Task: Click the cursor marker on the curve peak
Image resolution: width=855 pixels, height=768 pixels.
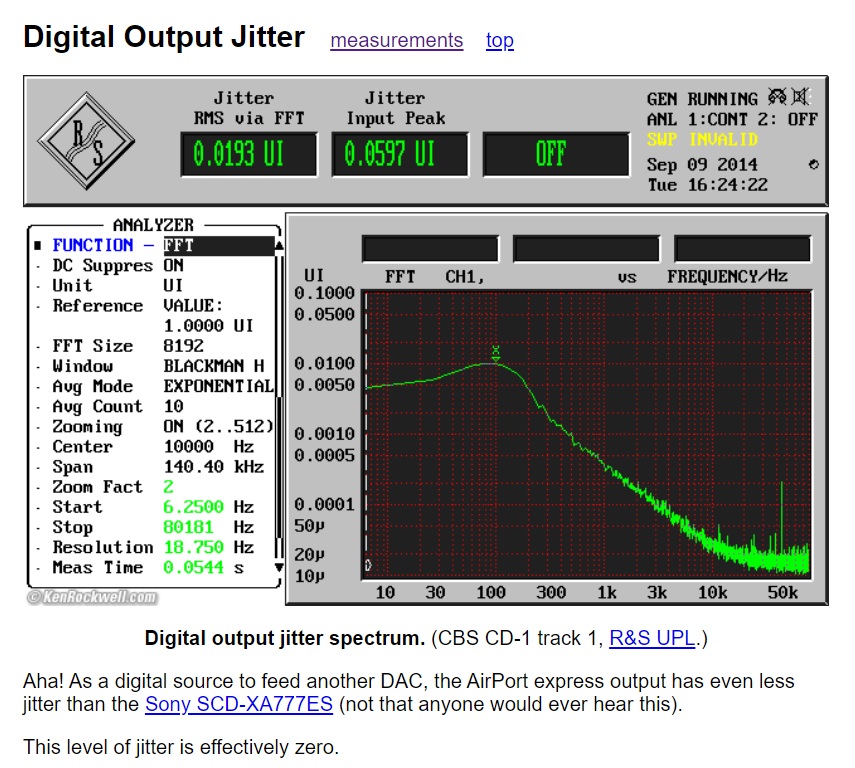Action: click(x=496, y=353)
